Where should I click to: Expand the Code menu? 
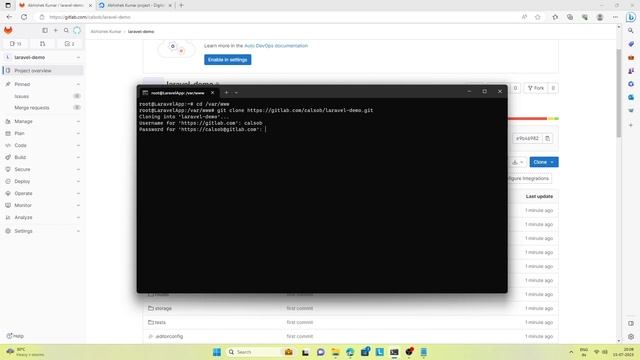click(43, 145)
